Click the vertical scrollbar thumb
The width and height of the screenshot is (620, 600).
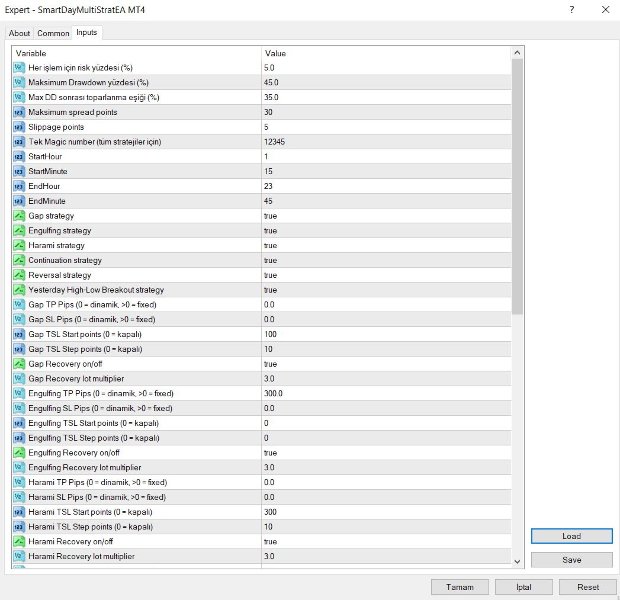[517, 187]
